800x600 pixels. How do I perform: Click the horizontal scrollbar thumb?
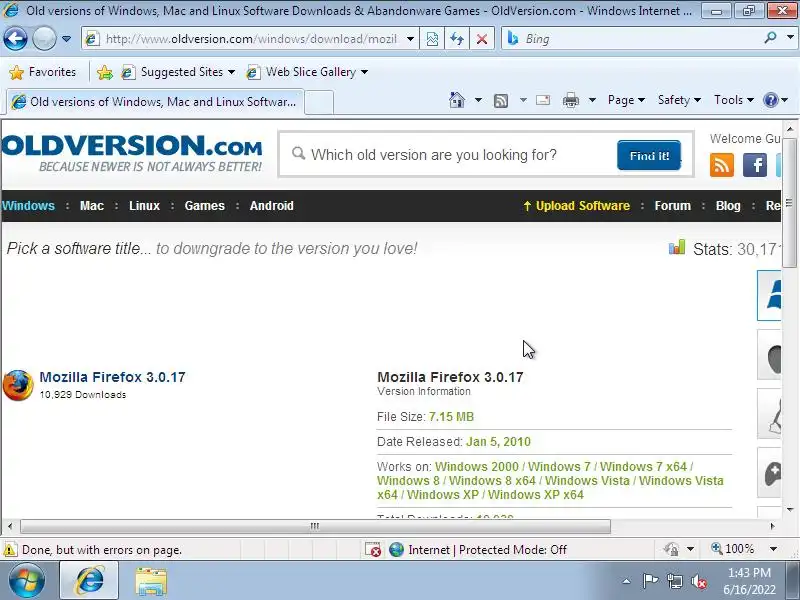click(315, 526)
